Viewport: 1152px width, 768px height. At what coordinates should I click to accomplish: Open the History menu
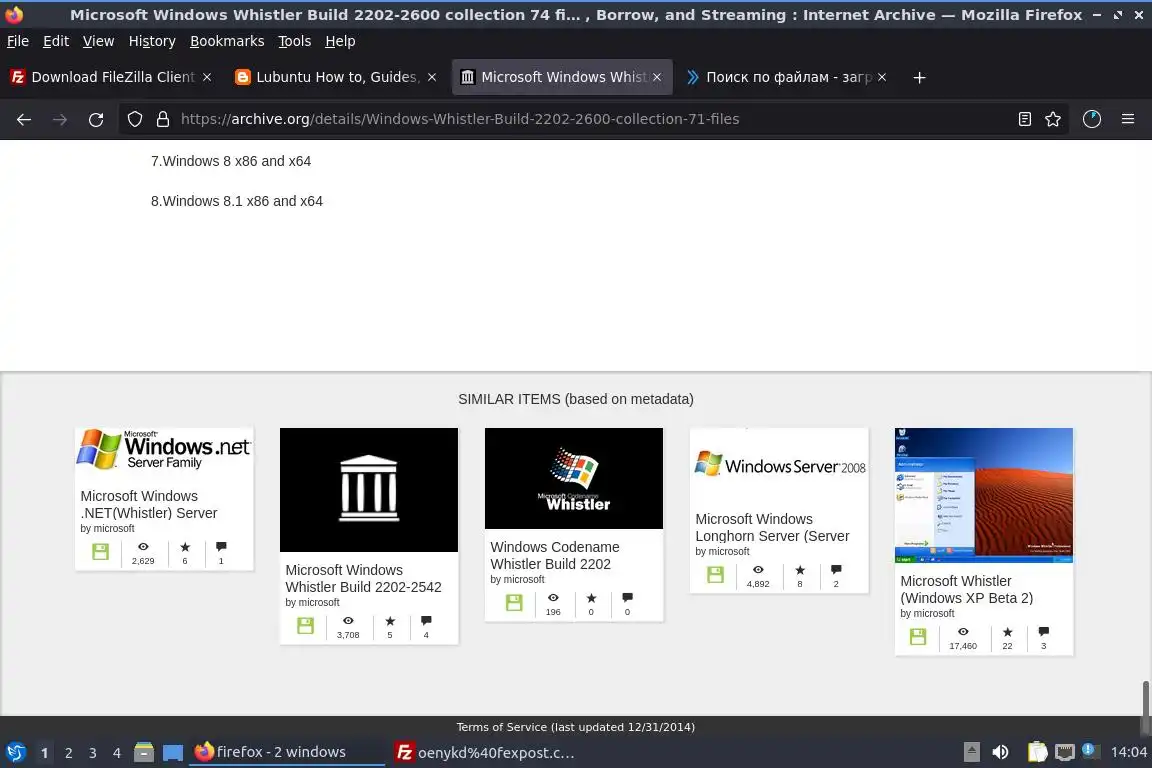click(x=152, y=41)
